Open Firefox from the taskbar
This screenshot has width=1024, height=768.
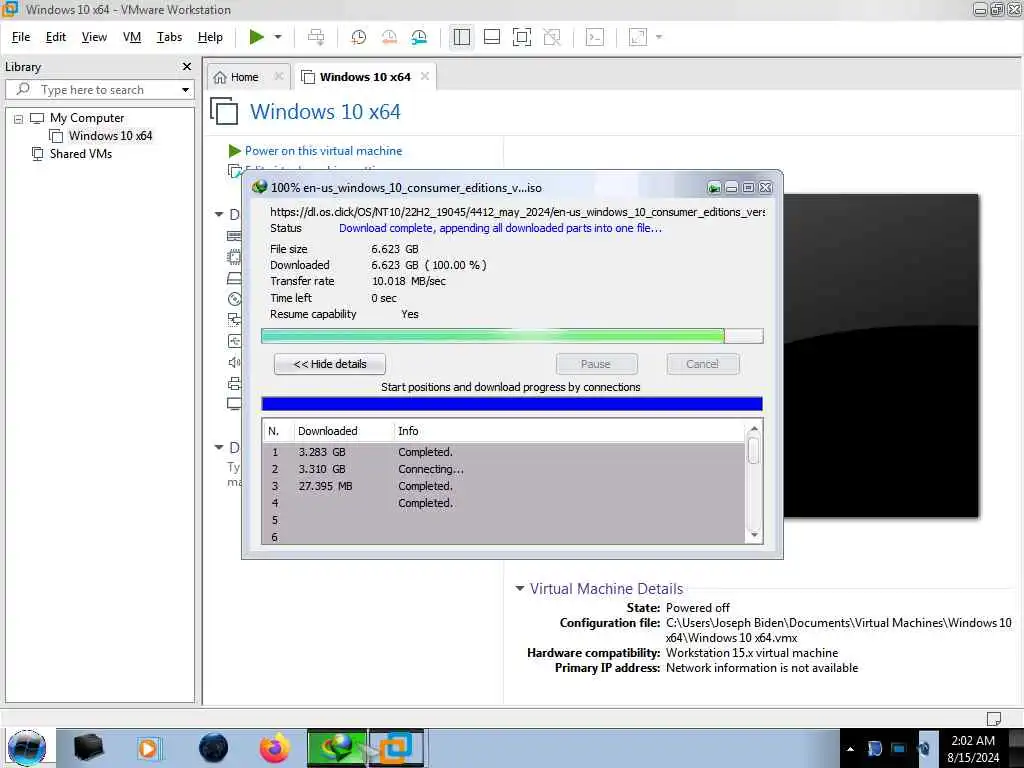pos(275,748)
